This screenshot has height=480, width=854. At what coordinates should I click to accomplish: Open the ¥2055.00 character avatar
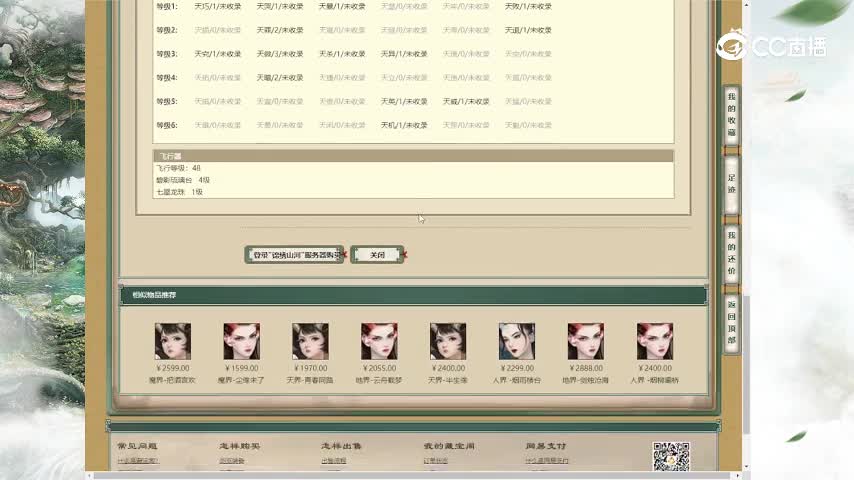click(x=379, y=341)
